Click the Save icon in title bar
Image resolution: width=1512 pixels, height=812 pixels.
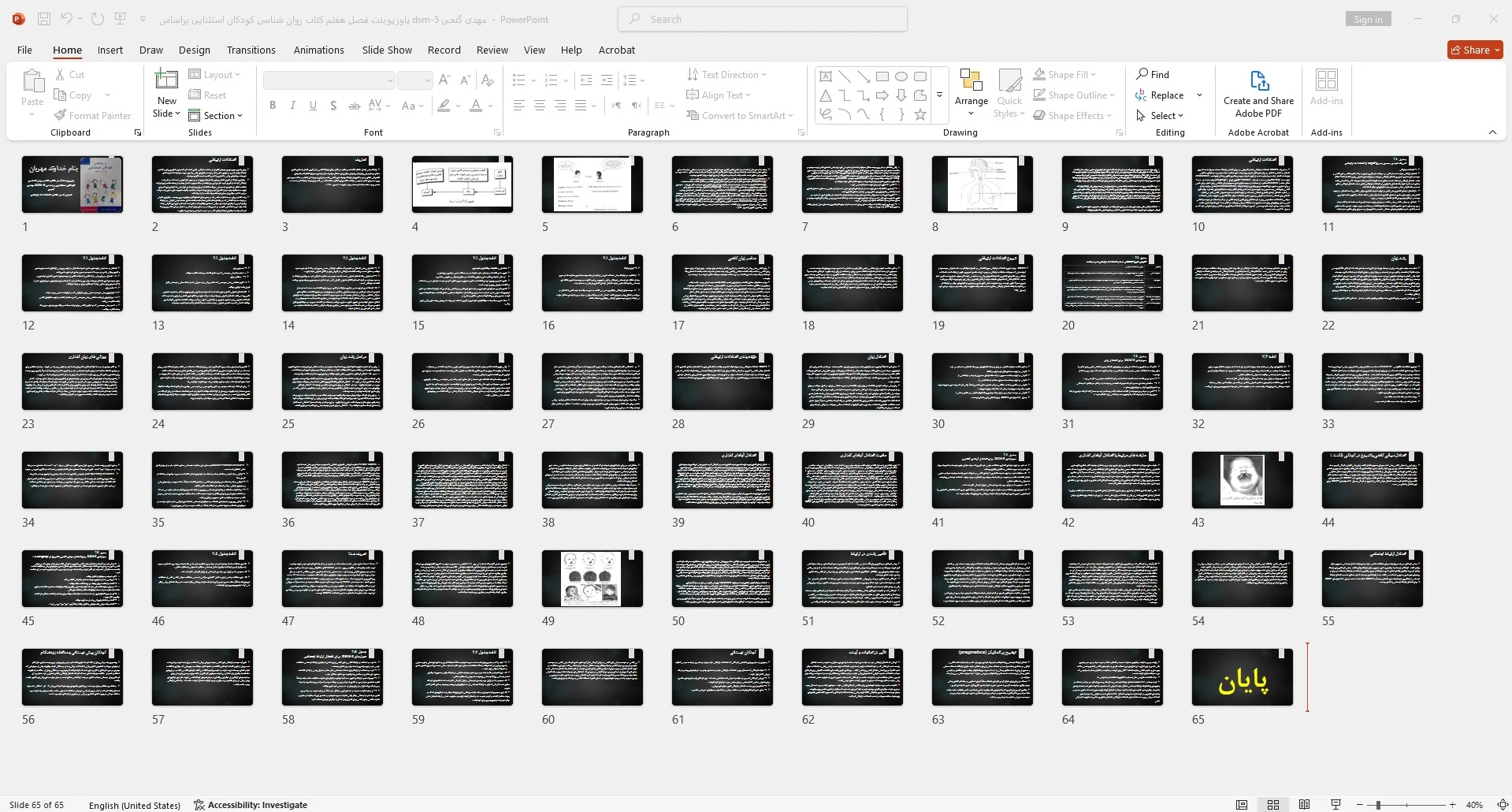pos(44,19)
